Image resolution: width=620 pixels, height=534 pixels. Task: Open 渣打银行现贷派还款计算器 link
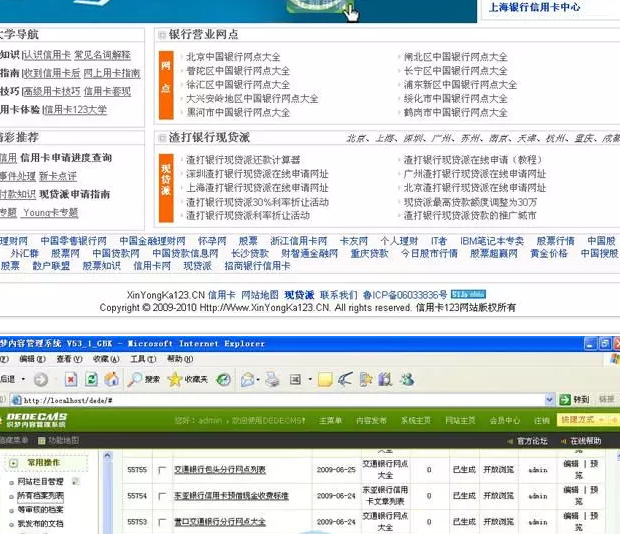(x=243, y=160)
